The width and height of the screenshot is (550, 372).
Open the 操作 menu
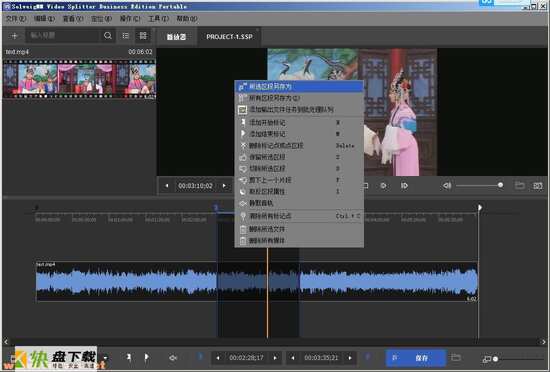point(130,18)
